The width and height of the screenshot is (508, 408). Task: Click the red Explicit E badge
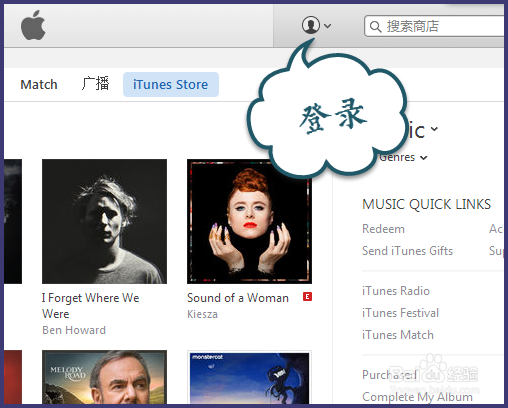[307, 296]
